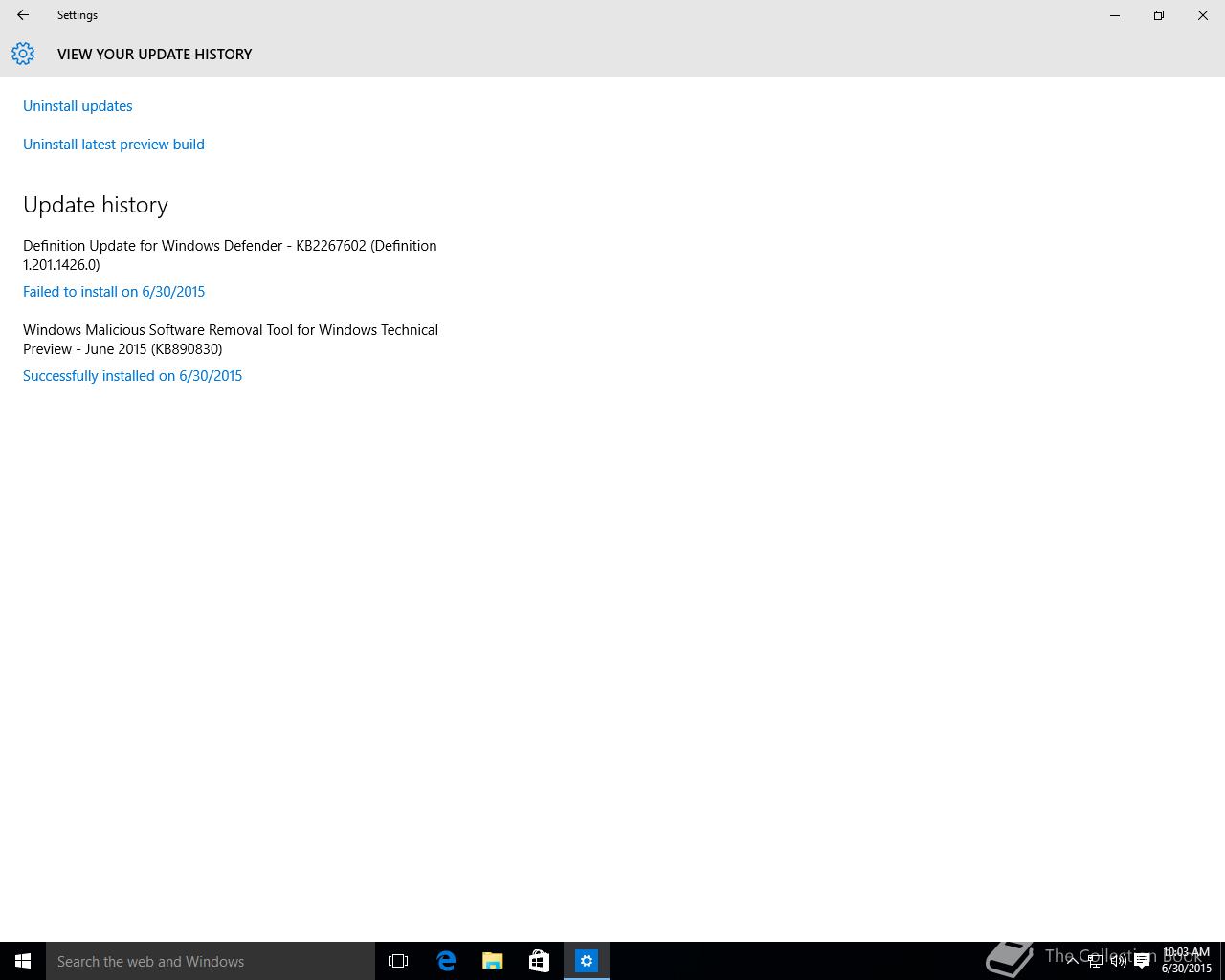Open File Explorer from the taskbar
The height and width of the screenshot is (980, 1225).
point(493,961)
